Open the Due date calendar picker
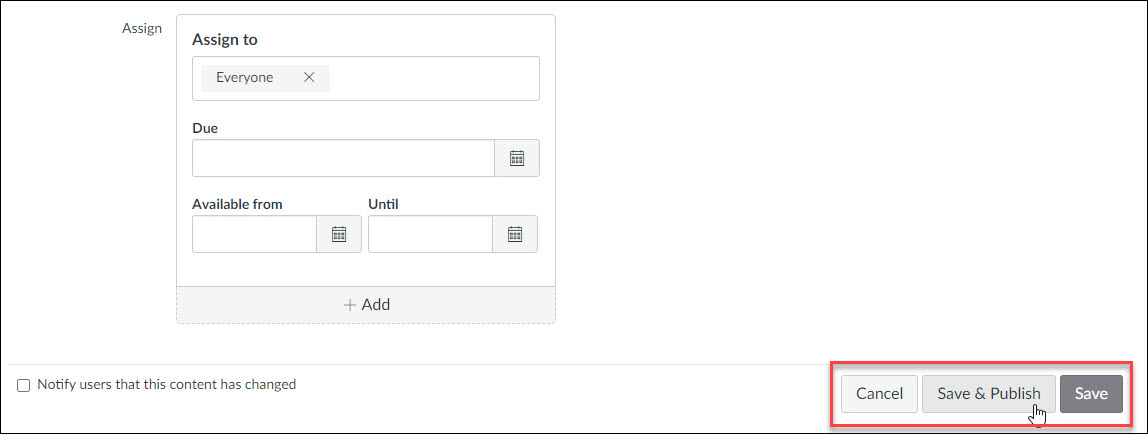The image size is (1148, 434). [x=517, y=158]
